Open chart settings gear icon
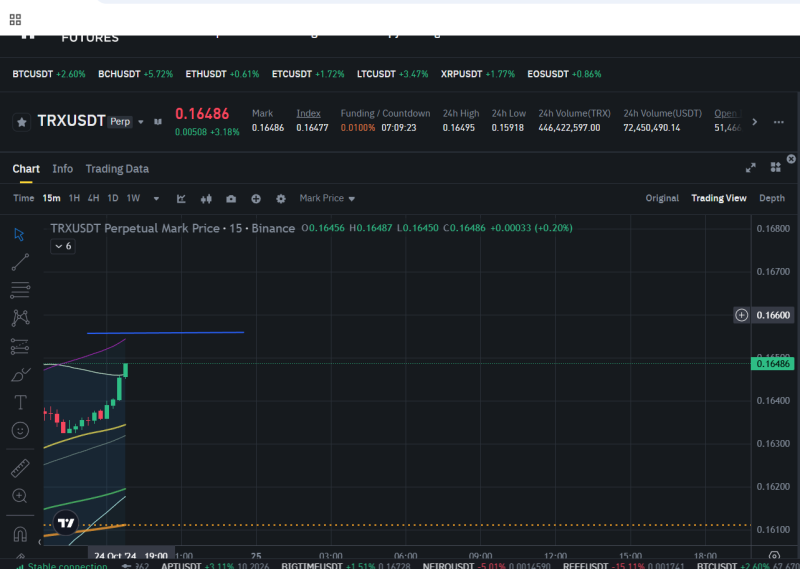The width and height of the screenshot is (800, 569). (281, 199)
